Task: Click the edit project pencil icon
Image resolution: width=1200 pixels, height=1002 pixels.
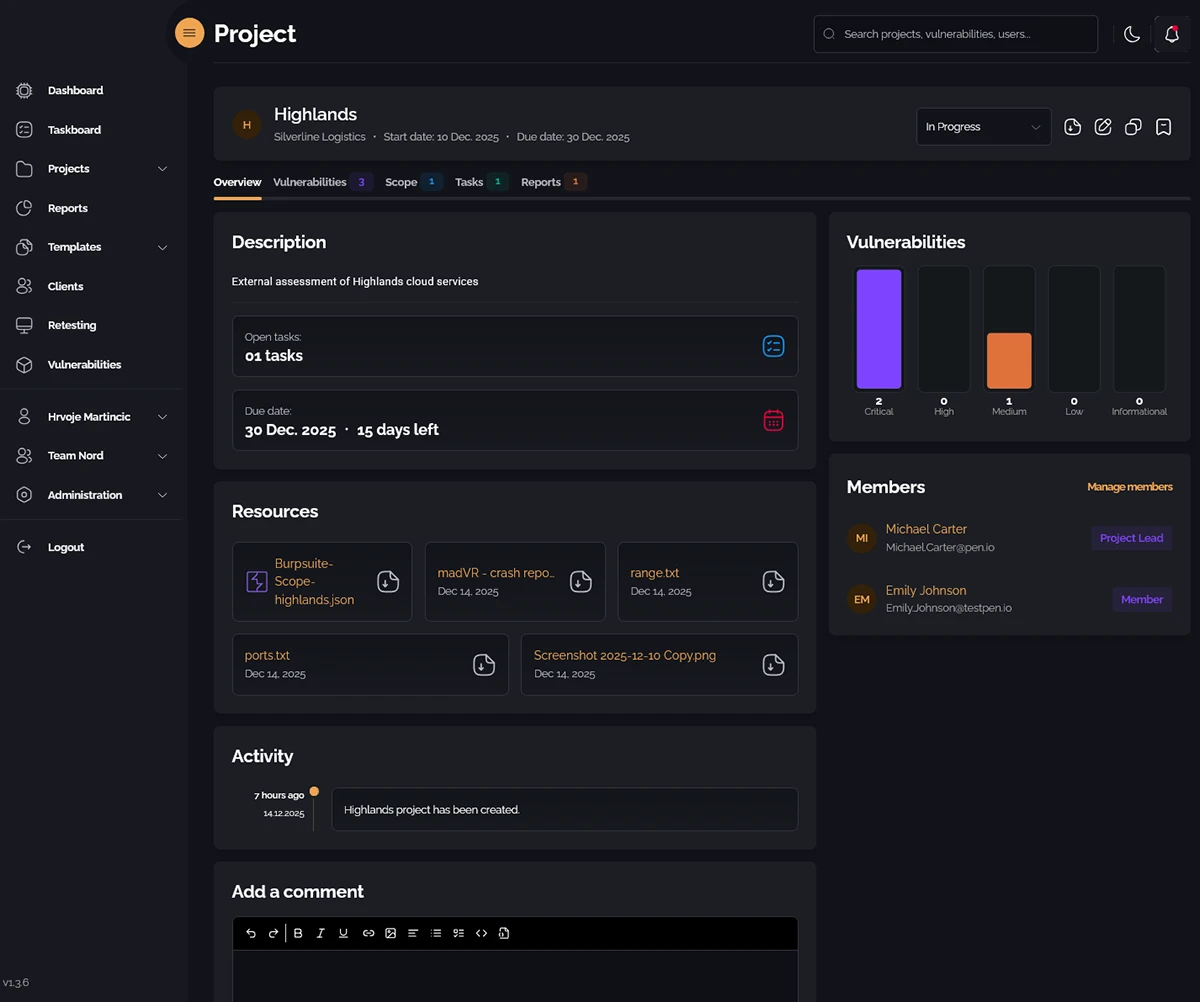Action: coord(1103,127)
